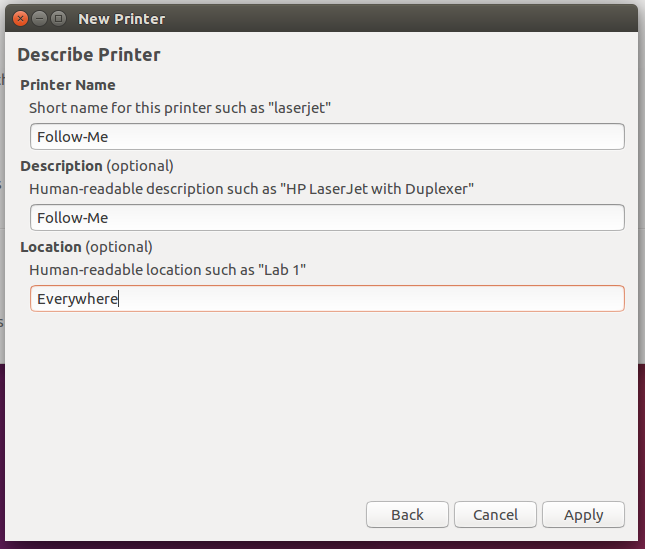The image size is (645, 549).
Task: Go Back to the previous step
Action: 407,514
